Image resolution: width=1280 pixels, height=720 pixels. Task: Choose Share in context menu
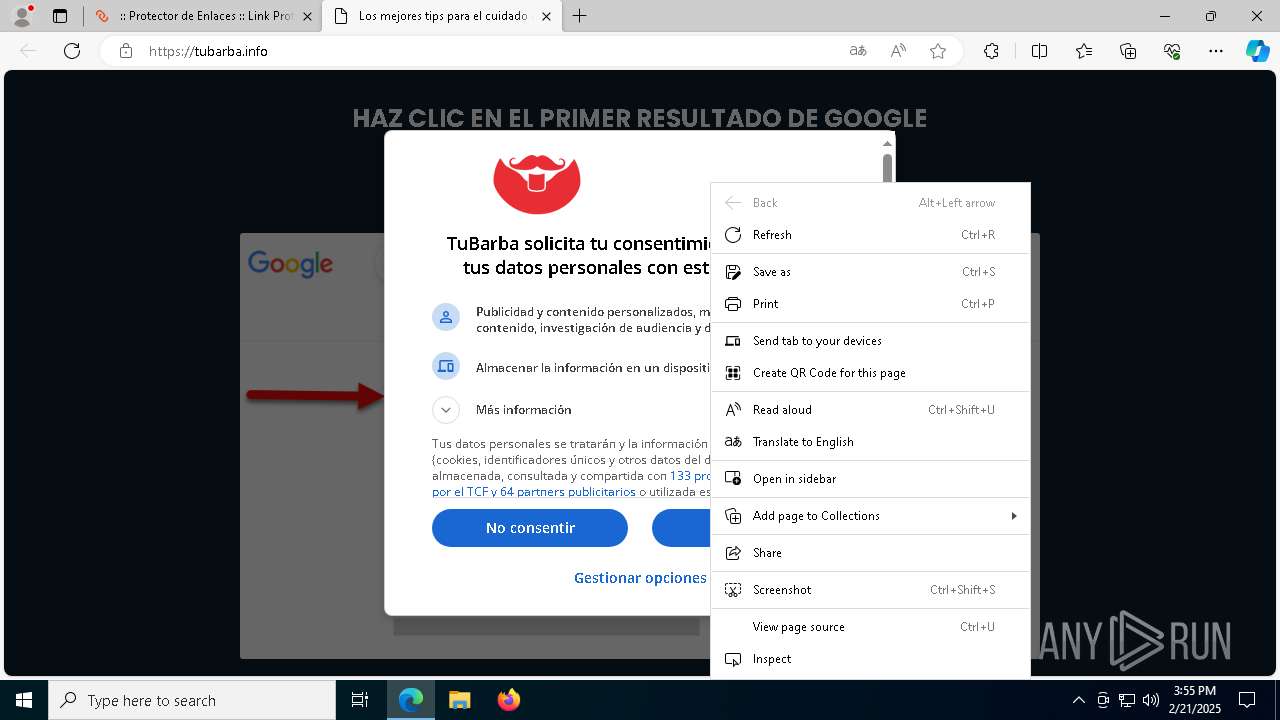pyautogui.click(x=870, y=553)
